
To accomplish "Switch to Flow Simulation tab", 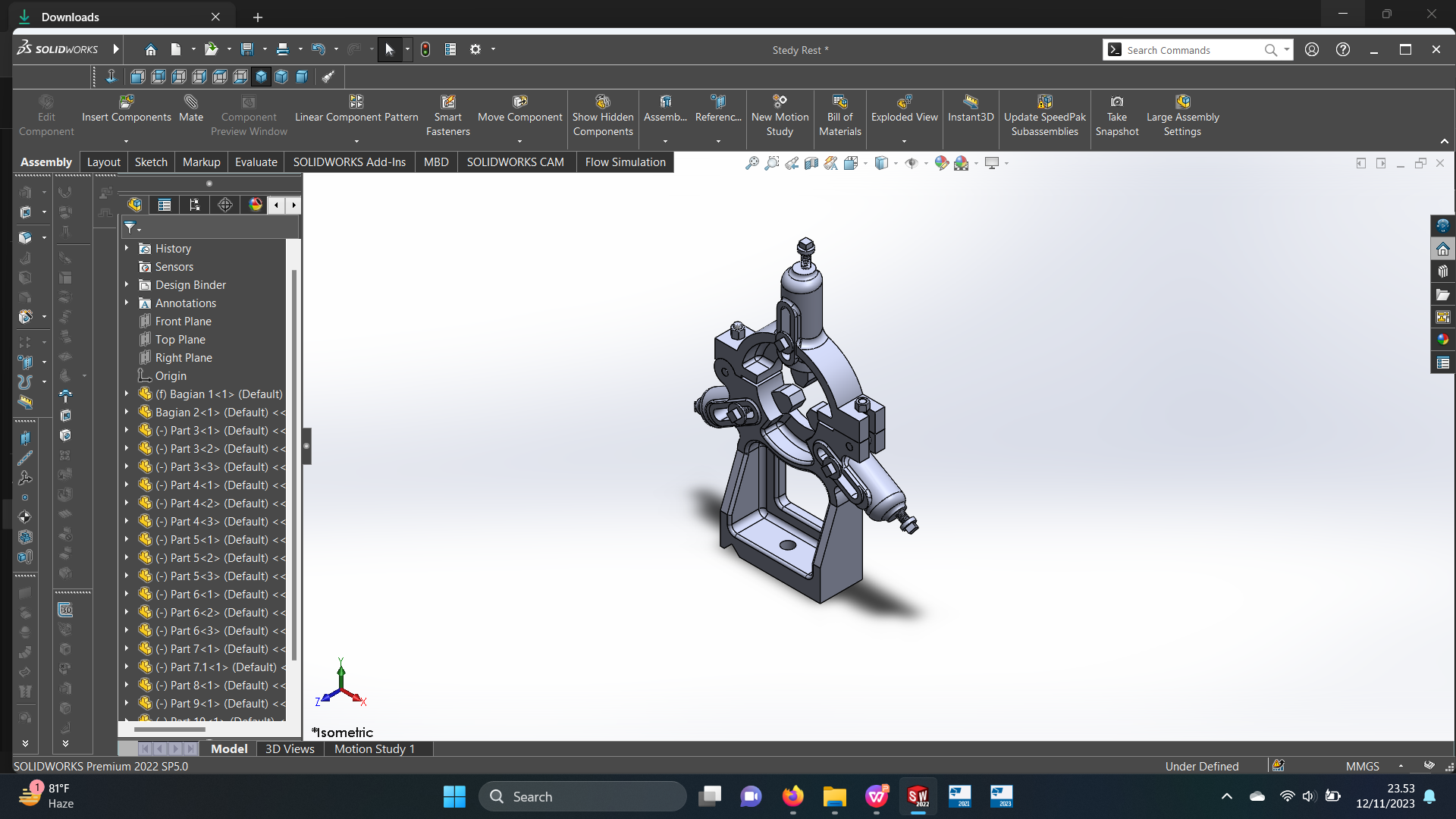I will (625, 162).
